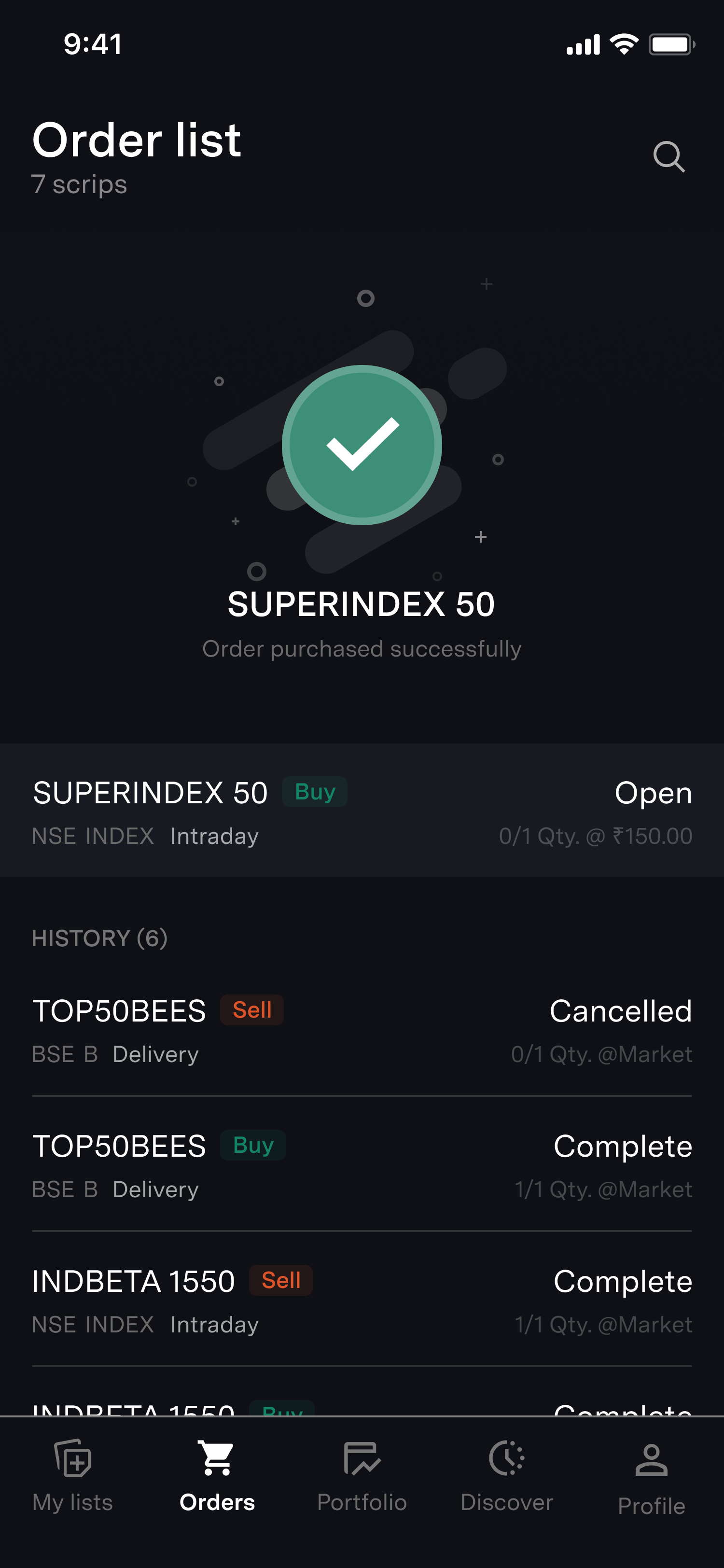
Task: Tap the HISTORY (6) section header
Action: point(100,938)
